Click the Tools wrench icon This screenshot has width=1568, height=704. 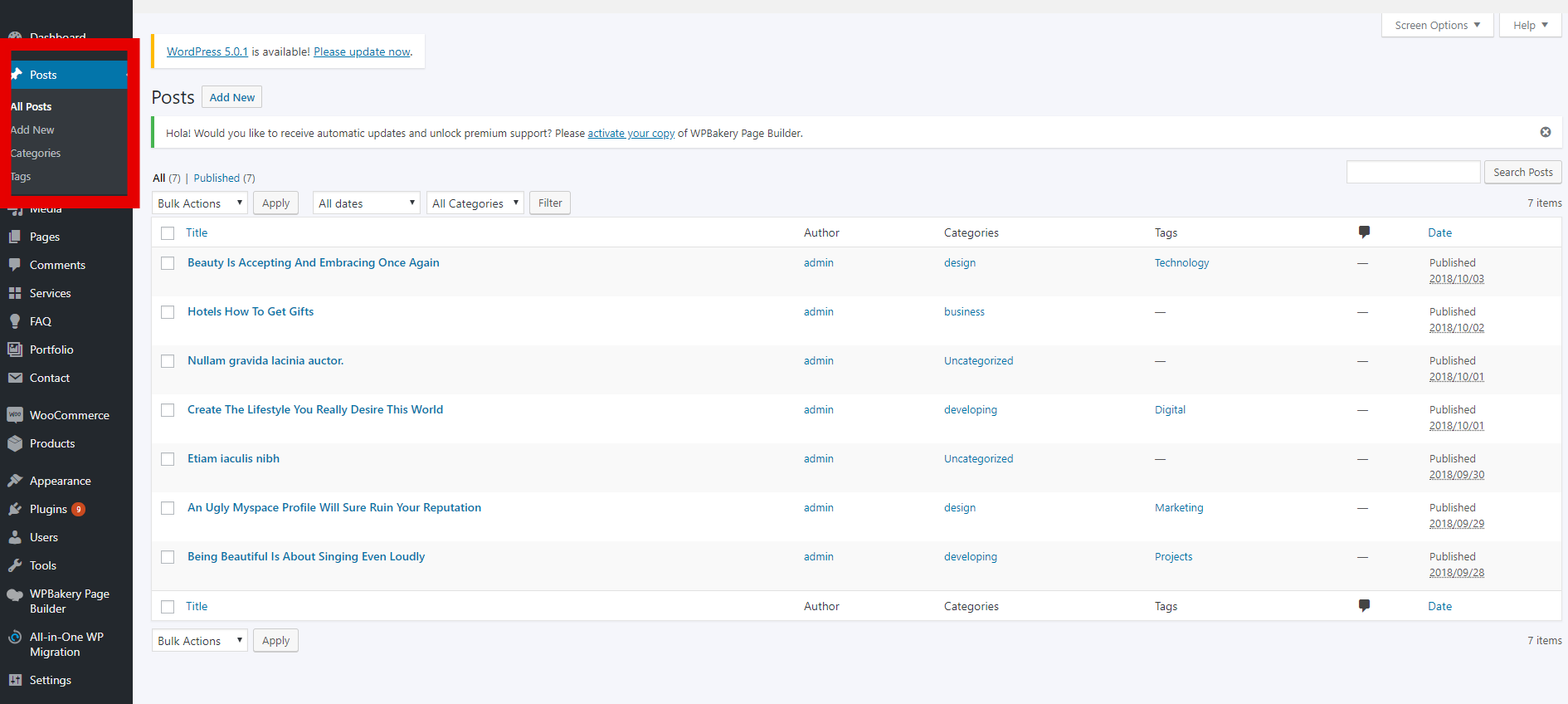15,565
